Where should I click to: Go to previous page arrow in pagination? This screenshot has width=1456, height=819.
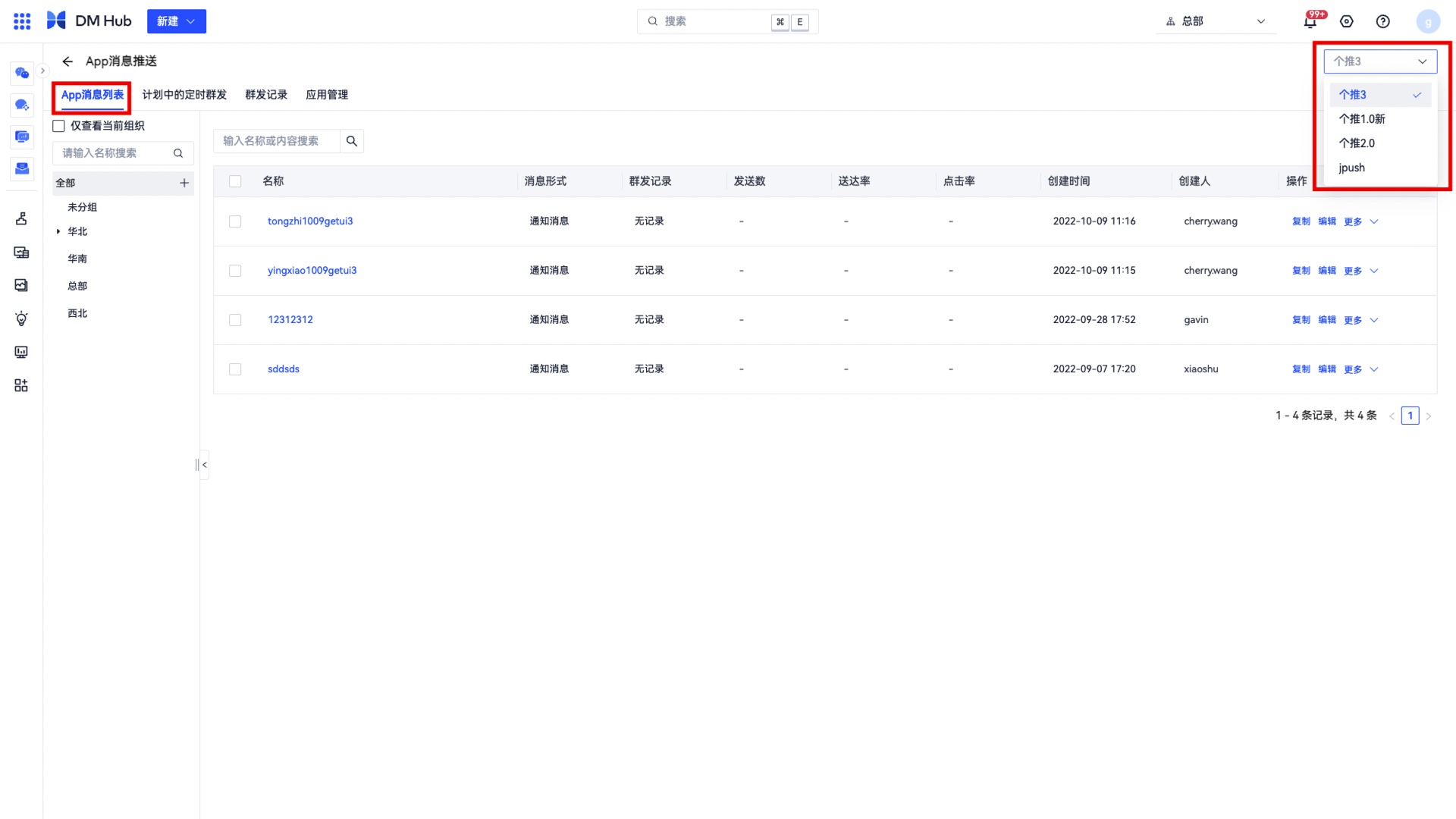tap(1392, 416)
